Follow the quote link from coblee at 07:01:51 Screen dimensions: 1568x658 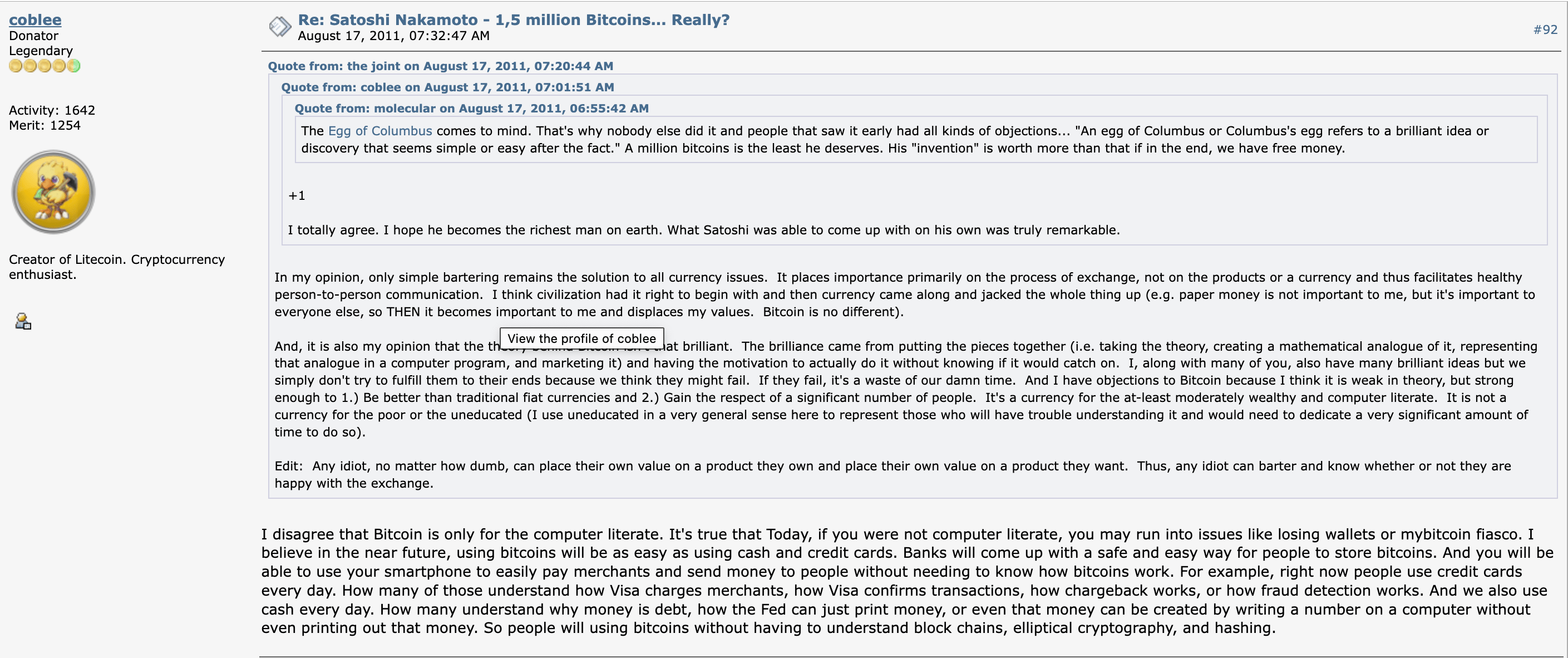pyautogui.click(x=447, y=87)
